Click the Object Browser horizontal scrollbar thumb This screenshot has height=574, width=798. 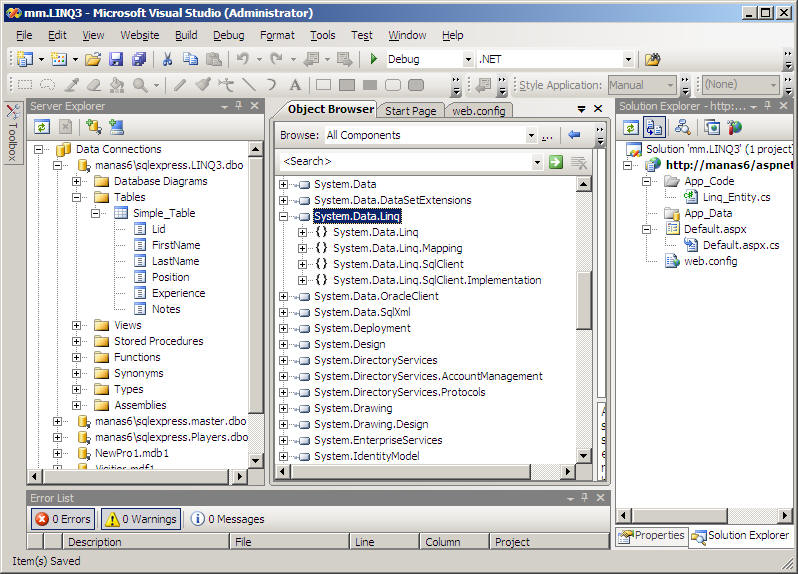[411, 472]
